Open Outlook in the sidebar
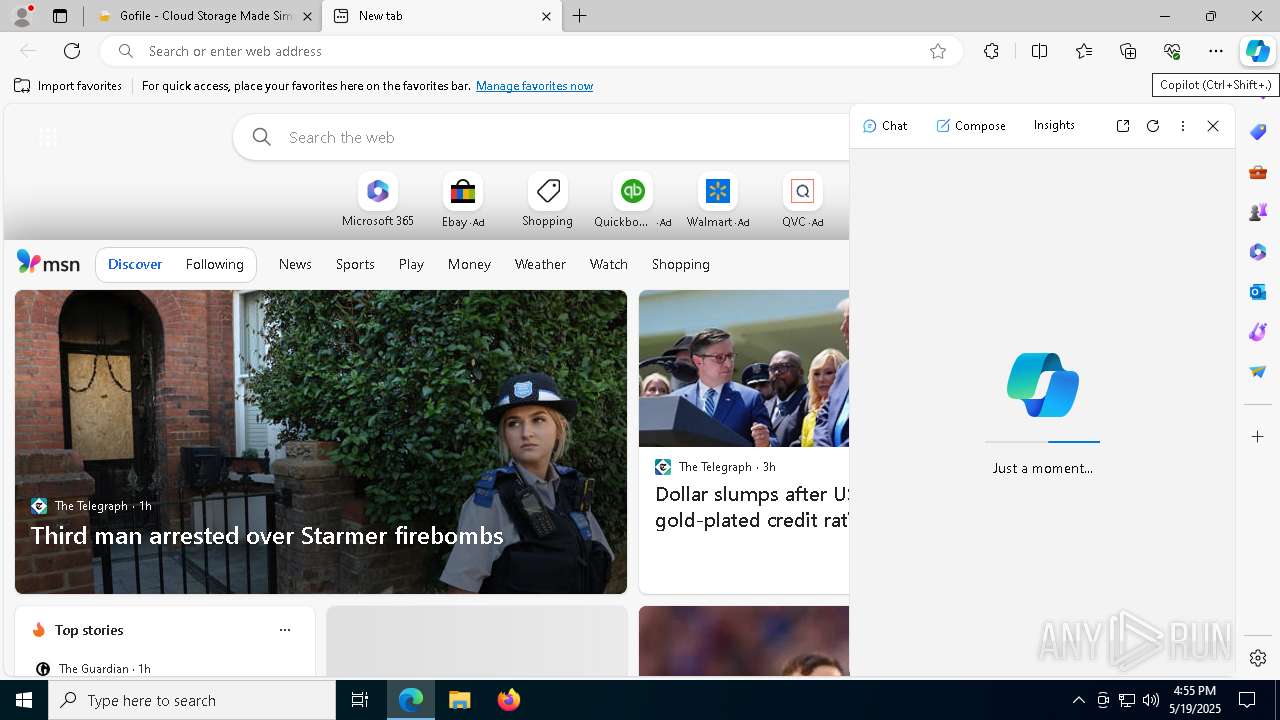The width and height of the screenshot is (1280, 720). click(x=1258, y=292)
